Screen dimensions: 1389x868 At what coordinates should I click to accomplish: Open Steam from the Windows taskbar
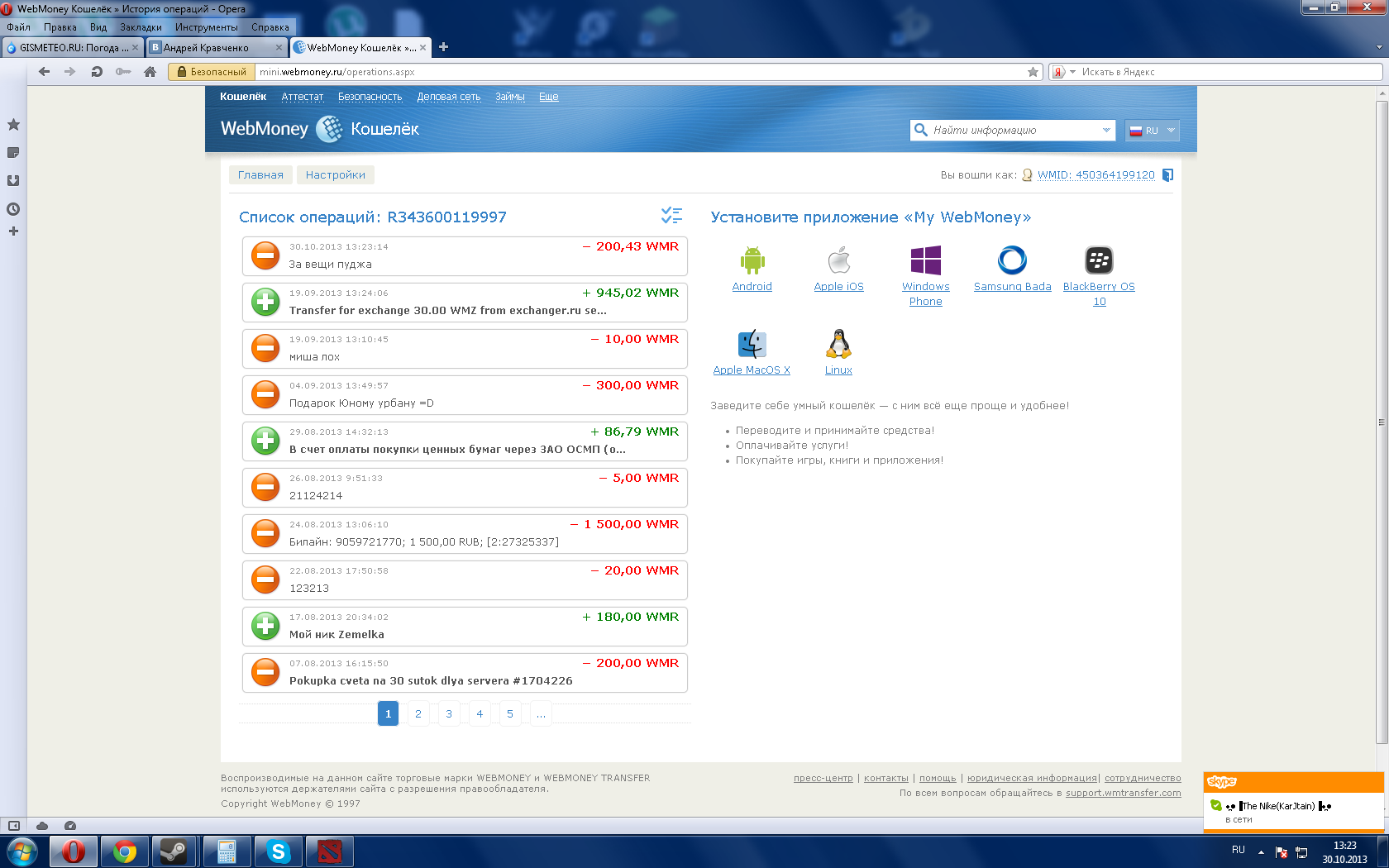[174, 851]
